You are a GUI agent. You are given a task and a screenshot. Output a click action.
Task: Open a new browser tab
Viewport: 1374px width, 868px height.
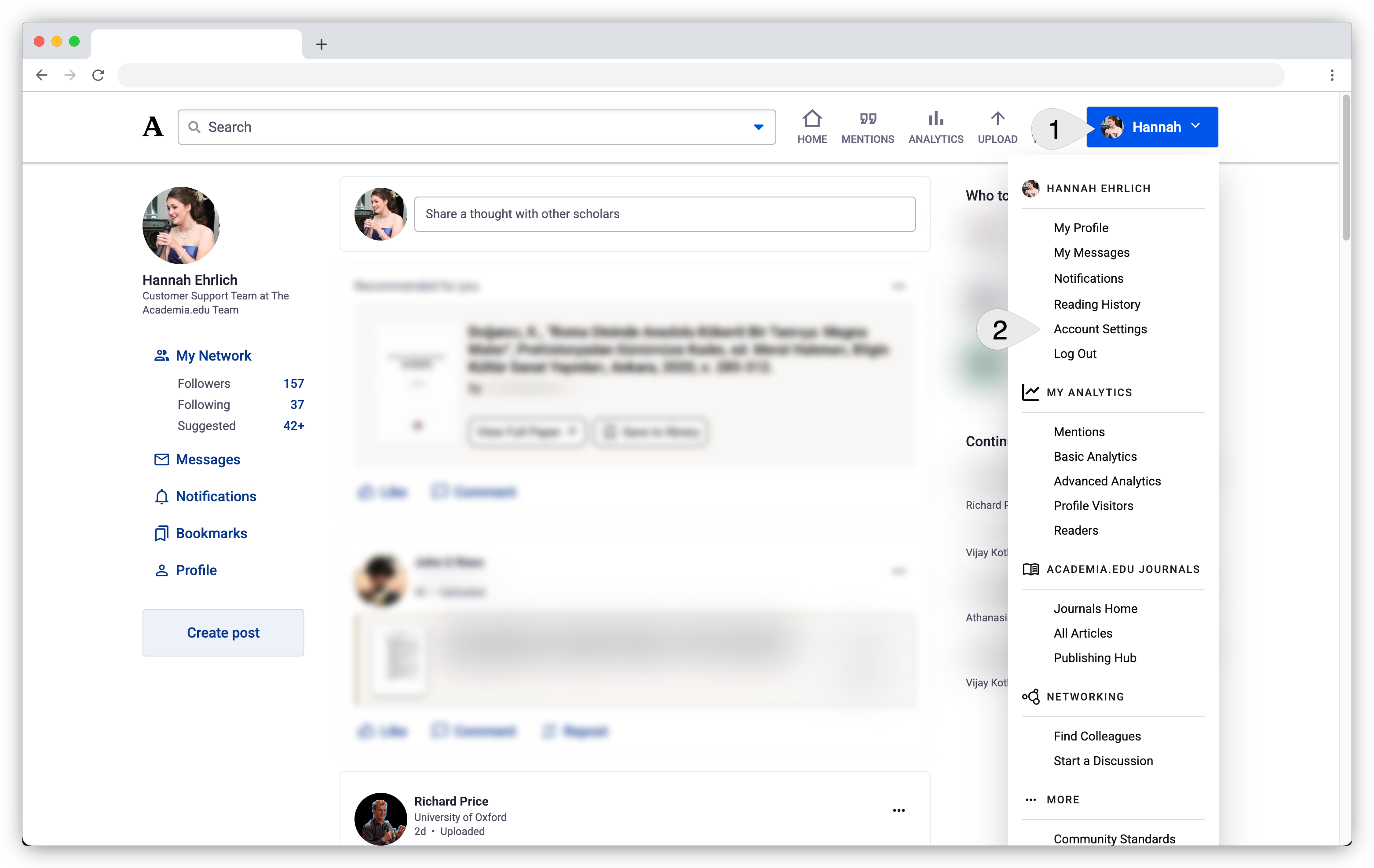tap(321, 44)
